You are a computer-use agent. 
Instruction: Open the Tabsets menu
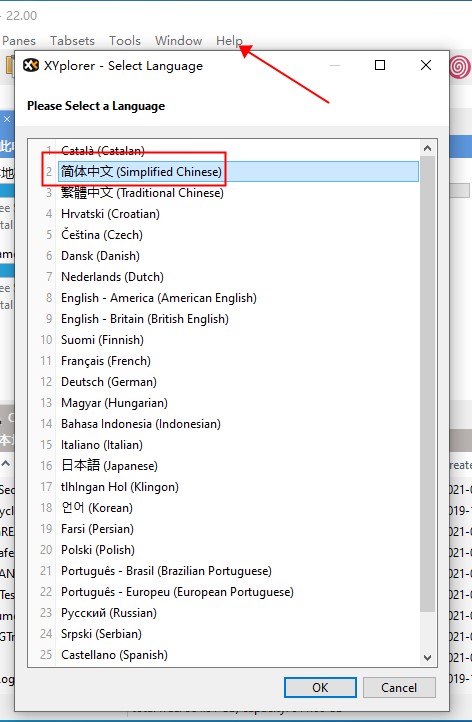pyautogui.click(x=72, y=41)
